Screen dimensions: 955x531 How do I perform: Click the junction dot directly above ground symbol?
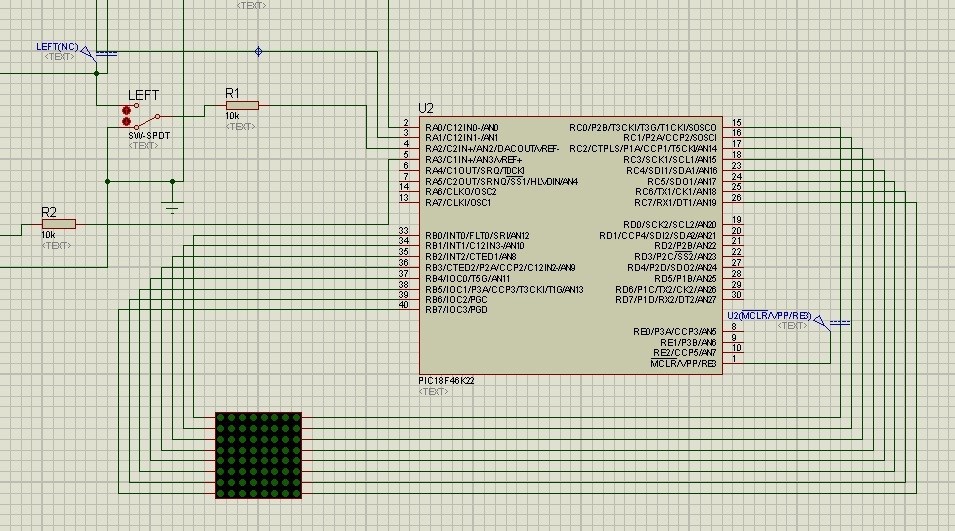point(173,181)
